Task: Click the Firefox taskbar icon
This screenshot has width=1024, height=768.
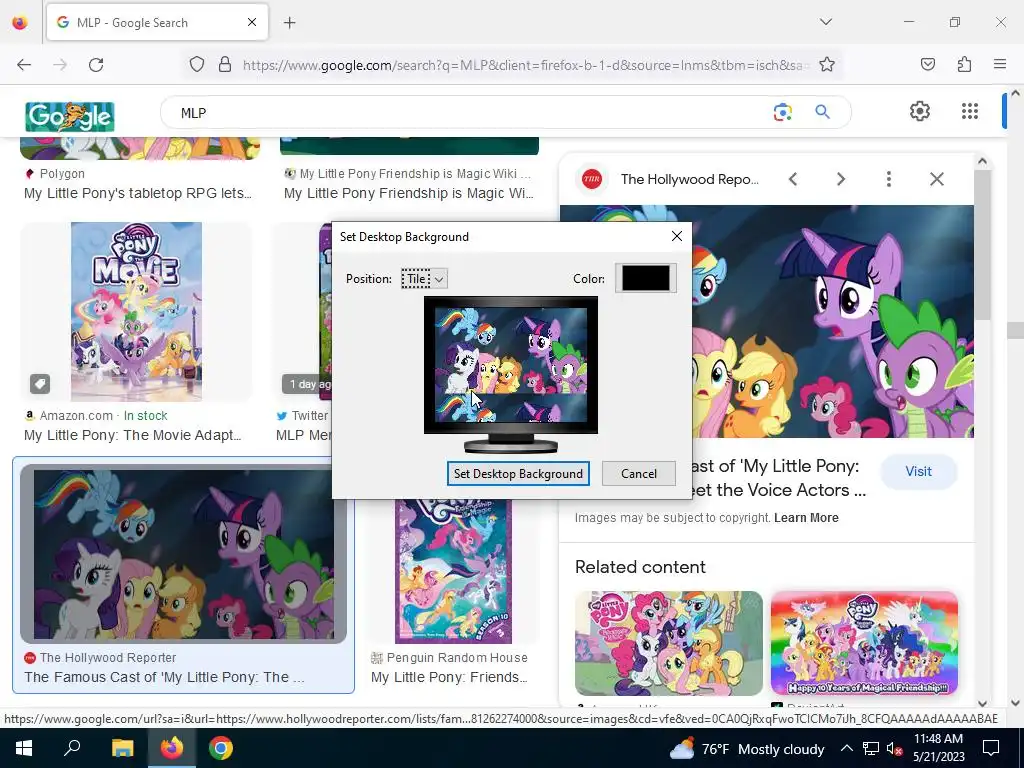Action: coord(172,748)
